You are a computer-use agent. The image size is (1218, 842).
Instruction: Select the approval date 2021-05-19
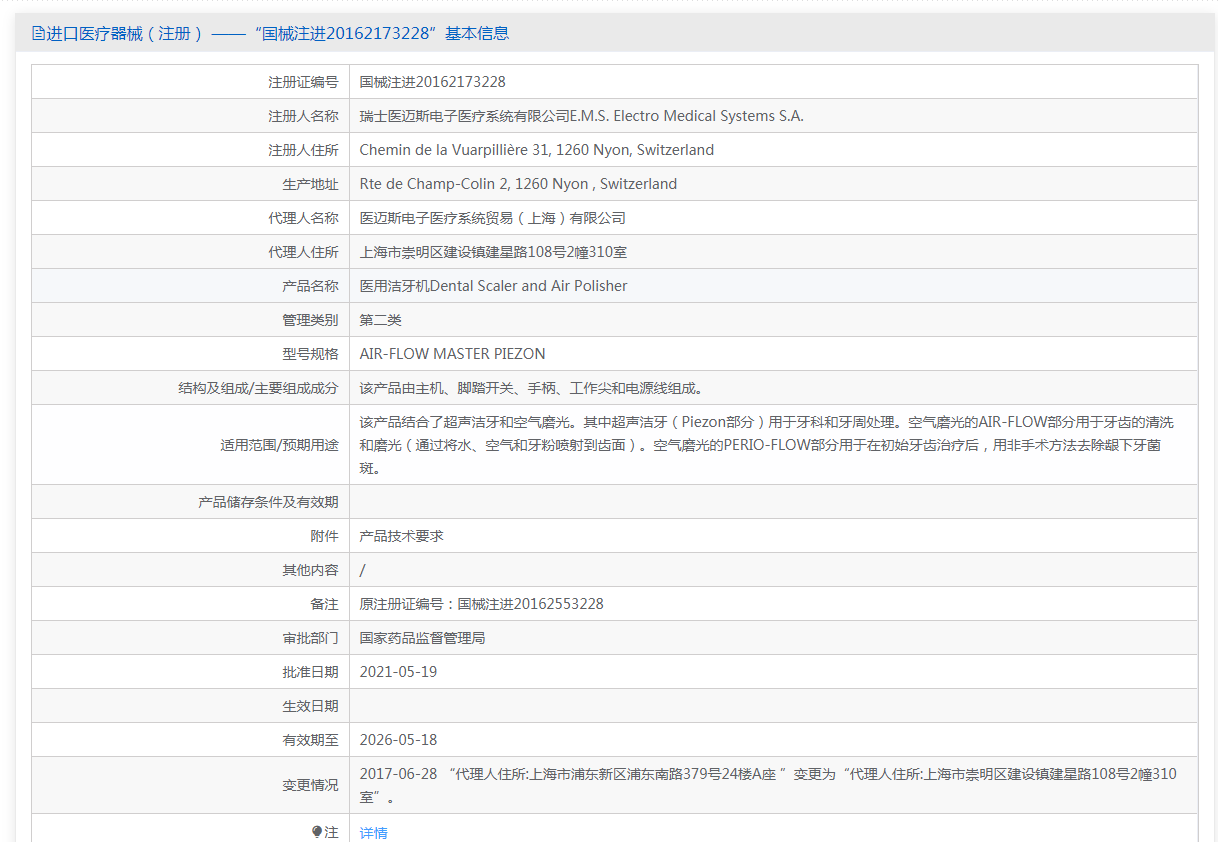(399, 672)
